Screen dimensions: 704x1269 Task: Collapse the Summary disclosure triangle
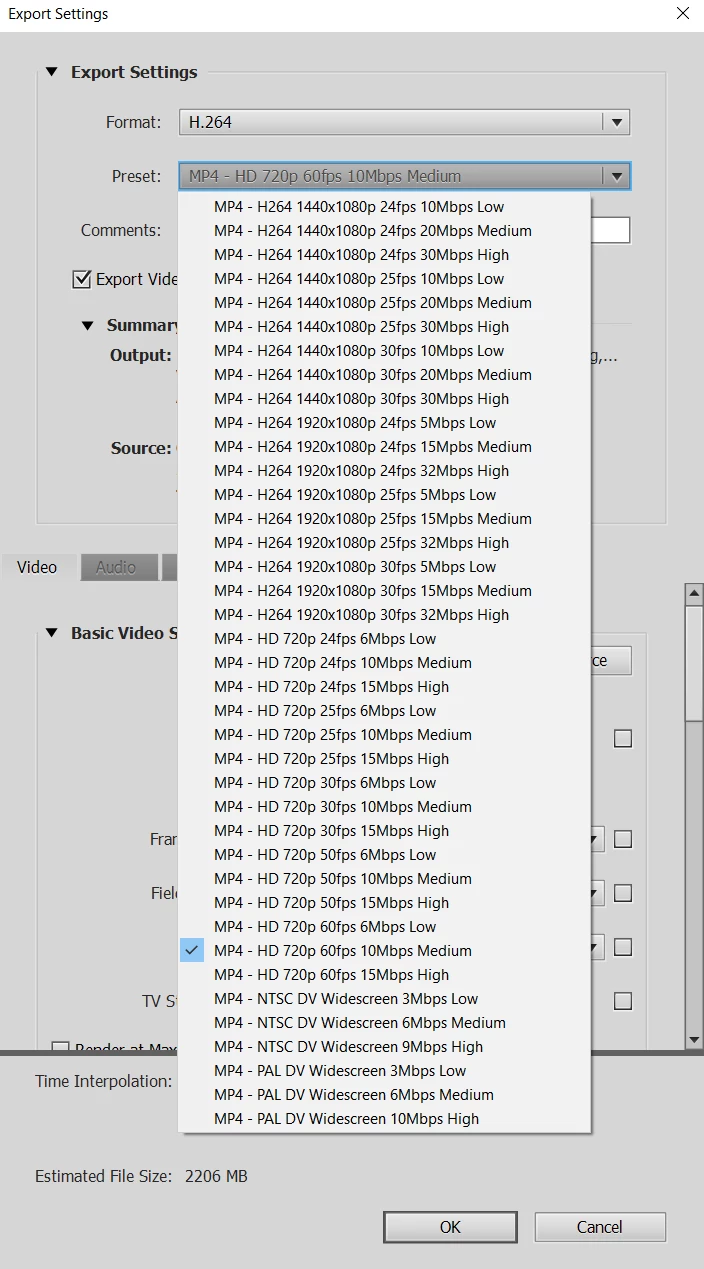coord(88,325)
